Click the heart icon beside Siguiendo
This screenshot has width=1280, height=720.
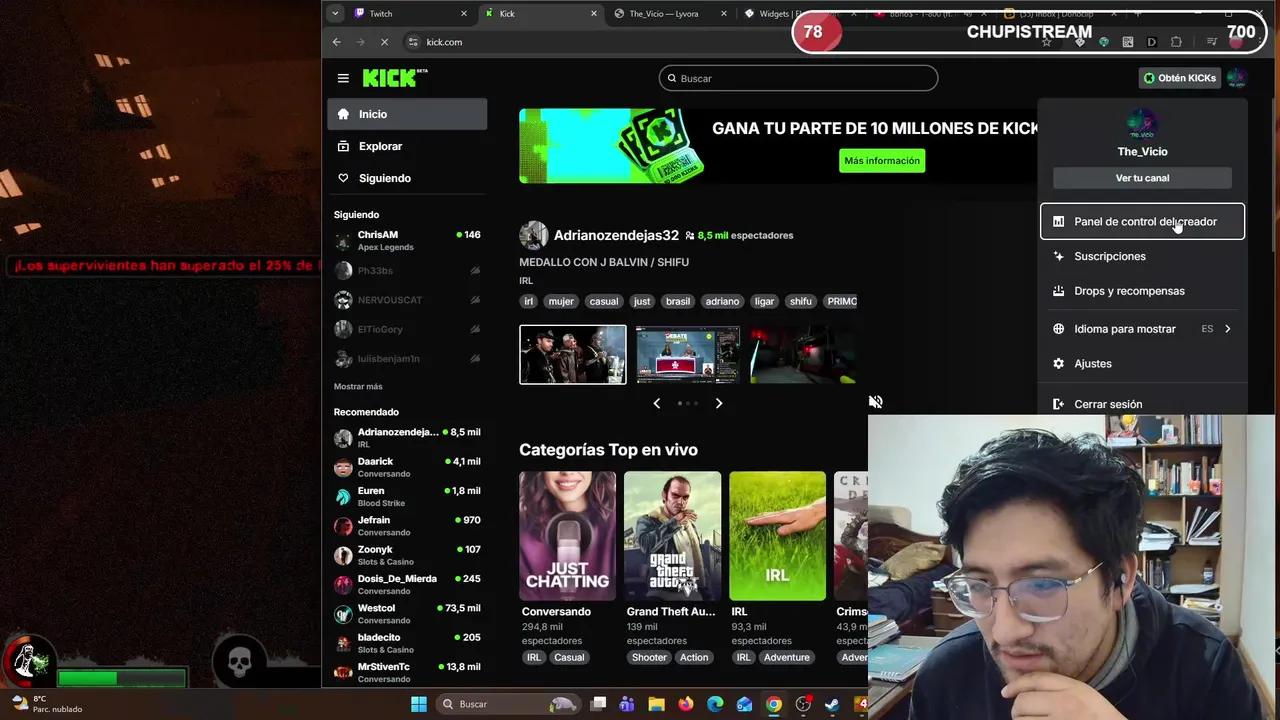(343, 178)
